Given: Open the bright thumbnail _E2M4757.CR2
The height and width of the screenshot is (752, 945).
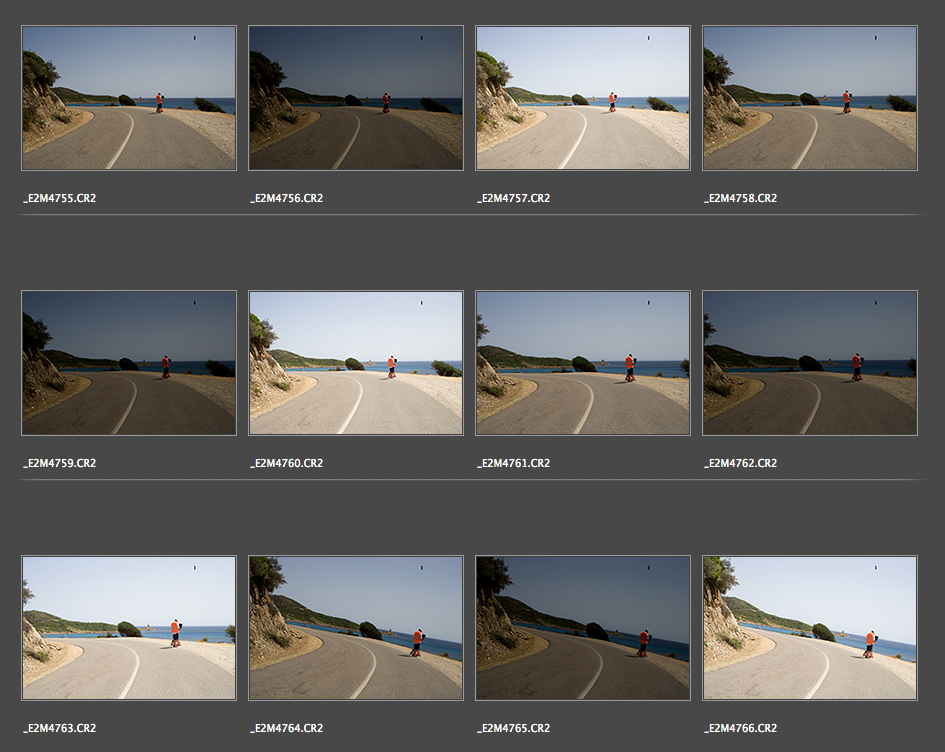Looking at the screenshot, I should pos(583,98).
